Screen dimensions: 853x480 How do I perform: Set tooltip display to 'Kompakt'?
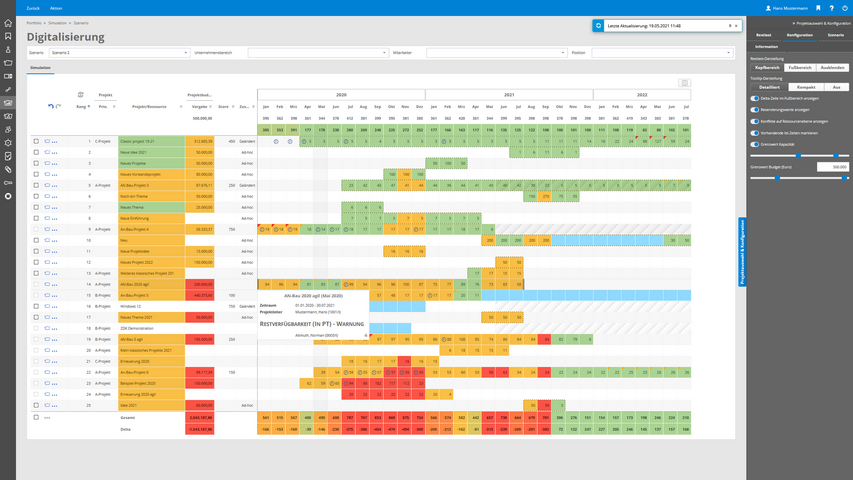pos(806,87)
